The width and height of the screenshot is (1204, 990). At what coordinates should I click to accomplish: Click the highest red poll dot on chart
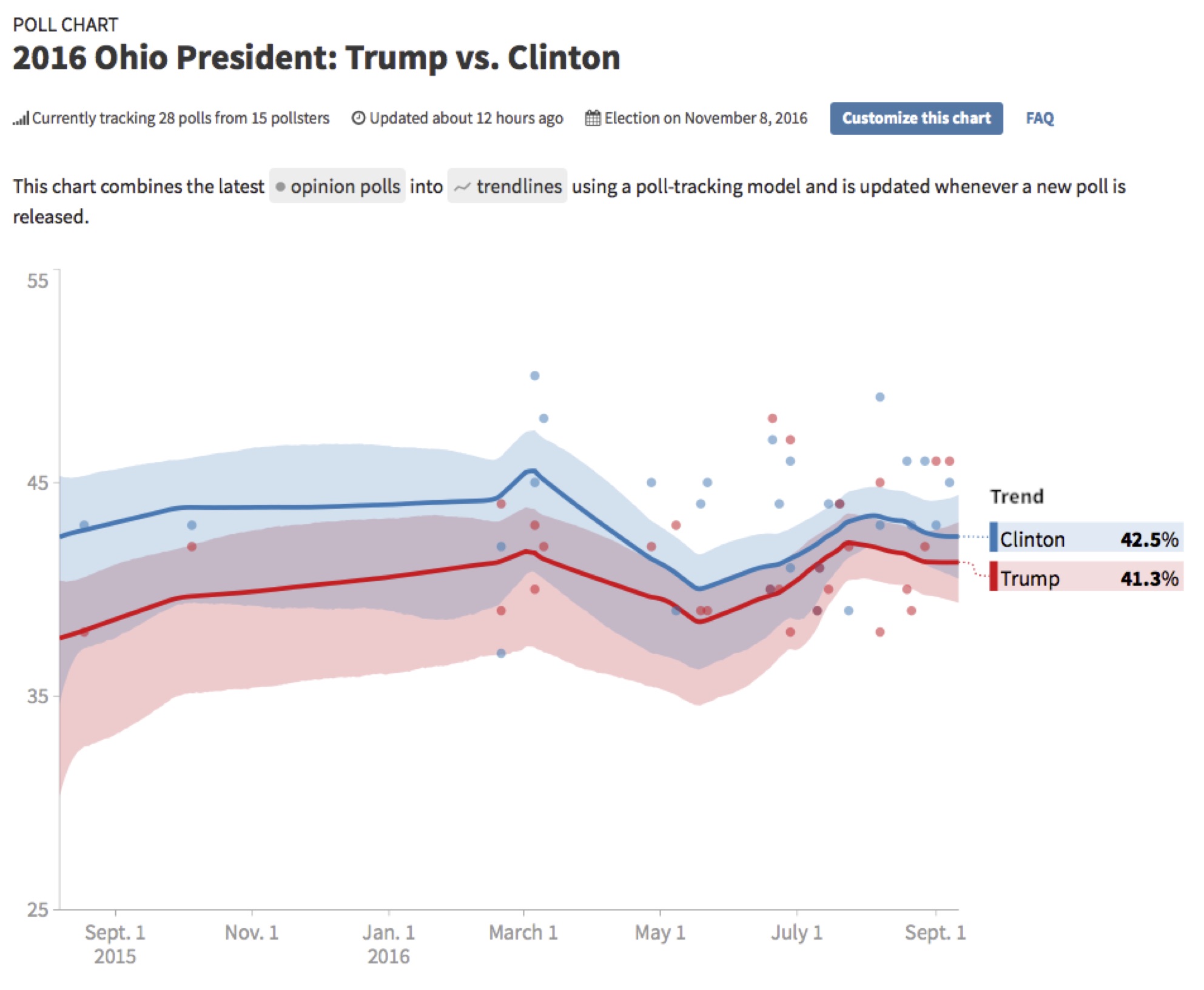[772, 418]
